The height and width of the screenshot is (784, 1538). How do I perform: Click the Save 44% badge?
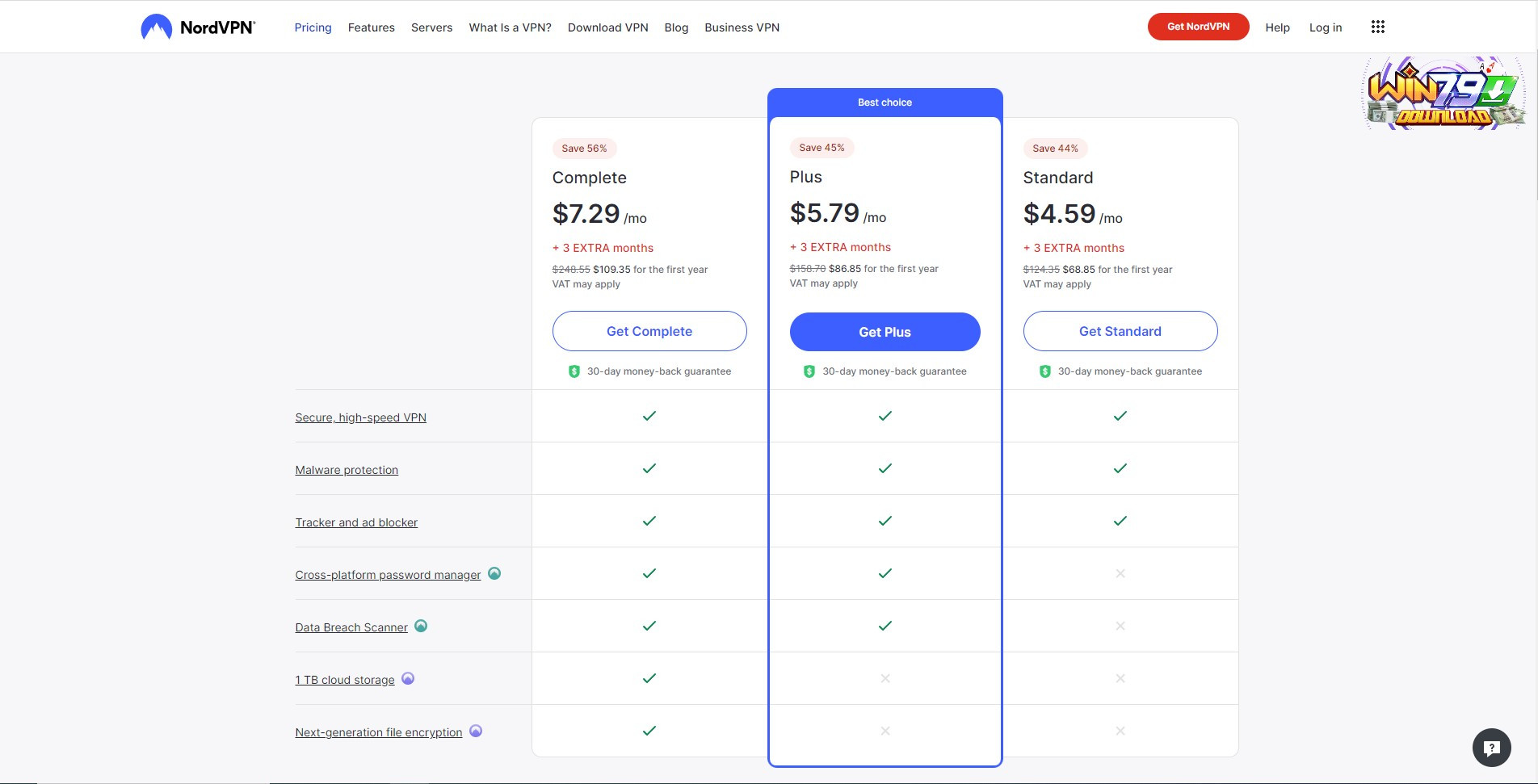1055,149
